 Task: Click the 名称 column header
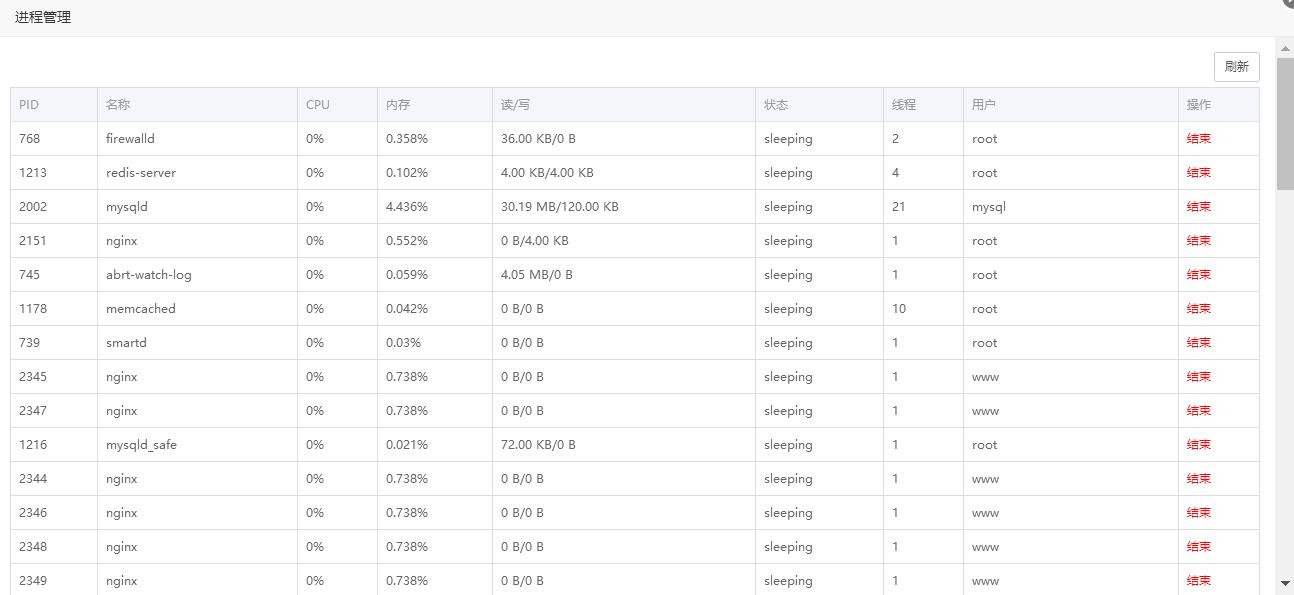click(x=118, y=105)
